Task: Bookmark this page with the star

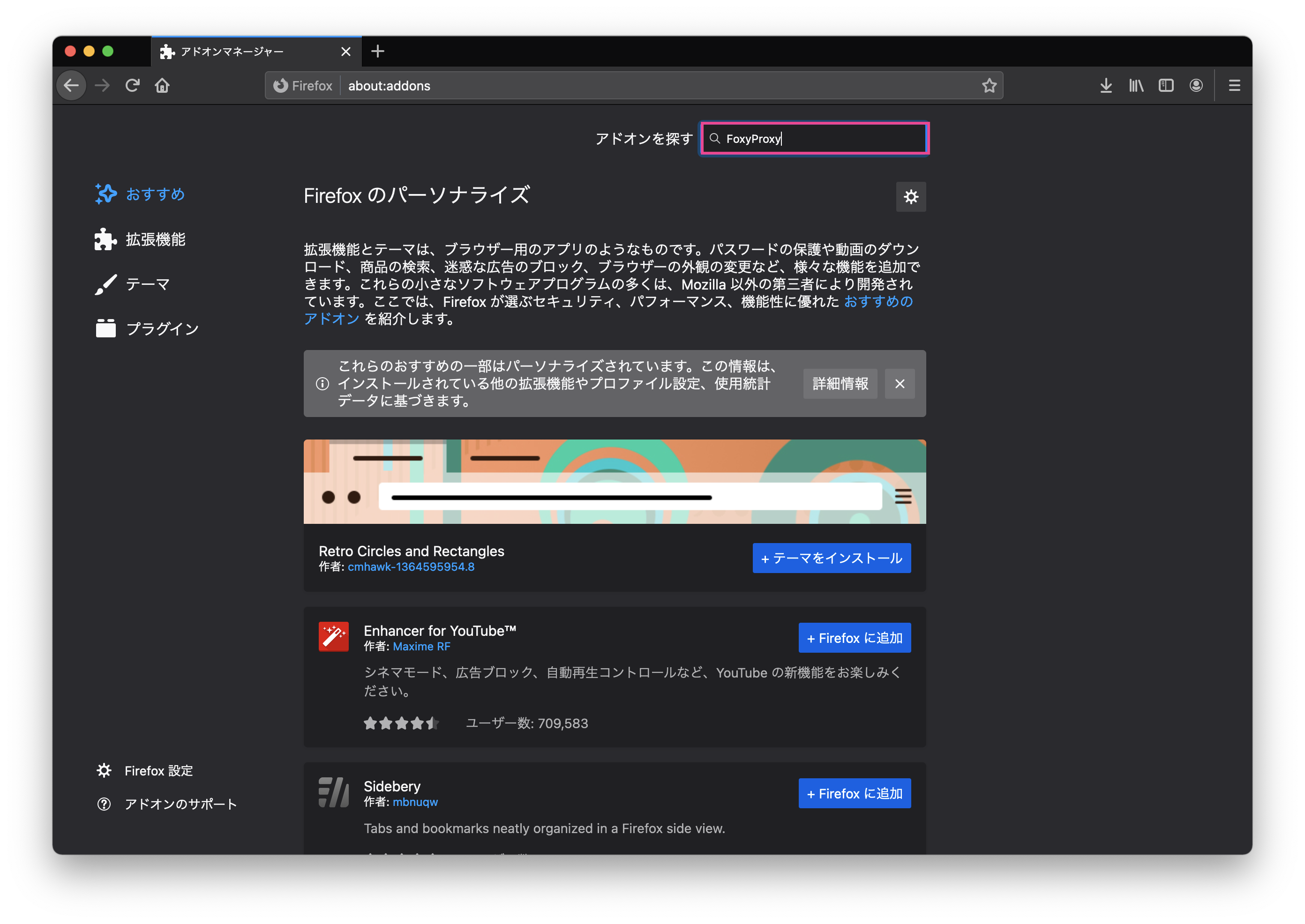Action: [x=989, y=85]
